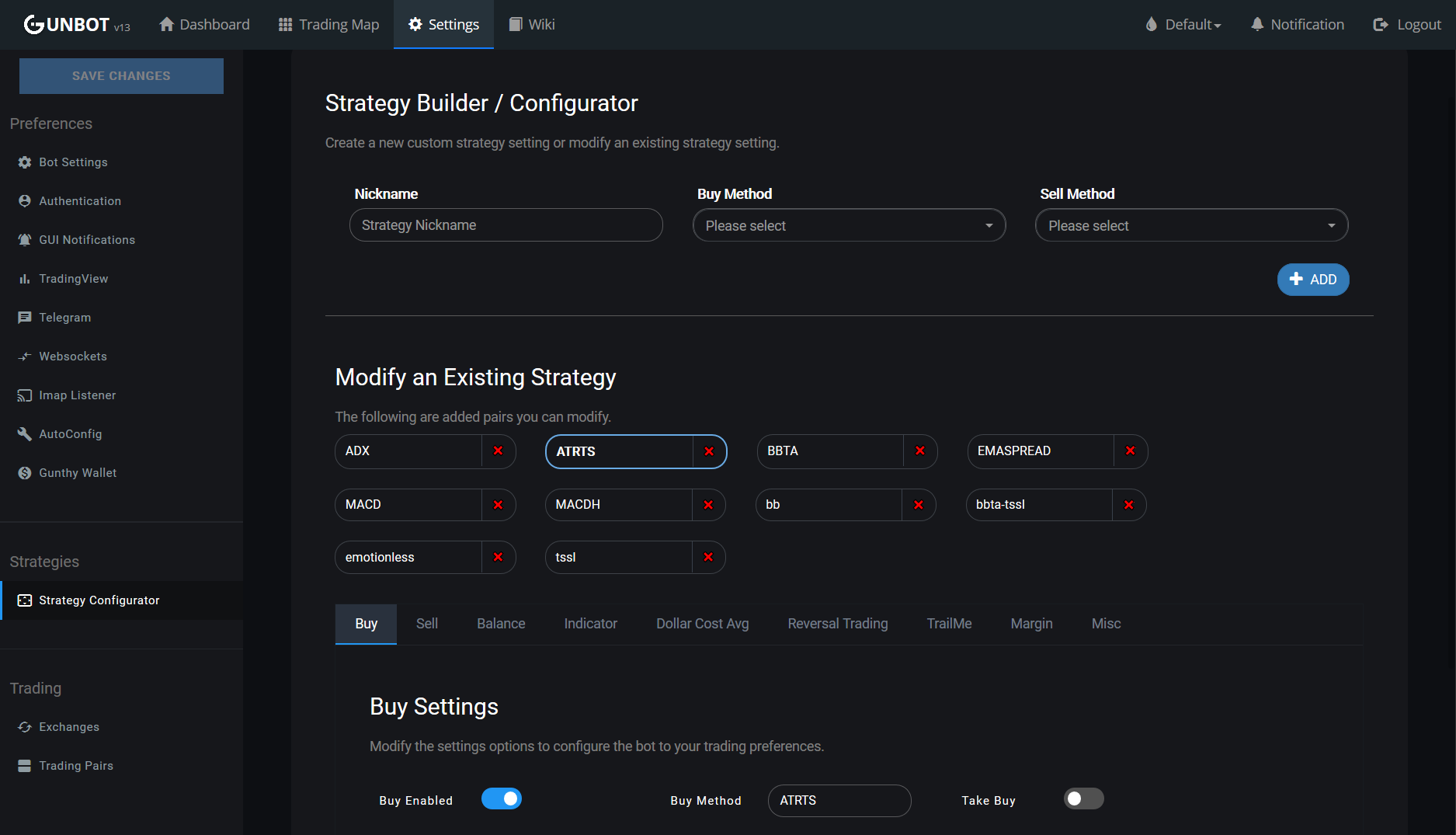Open the TrailMe tab
Viewport: 1456px width, 835px height.
pos(950,624)
